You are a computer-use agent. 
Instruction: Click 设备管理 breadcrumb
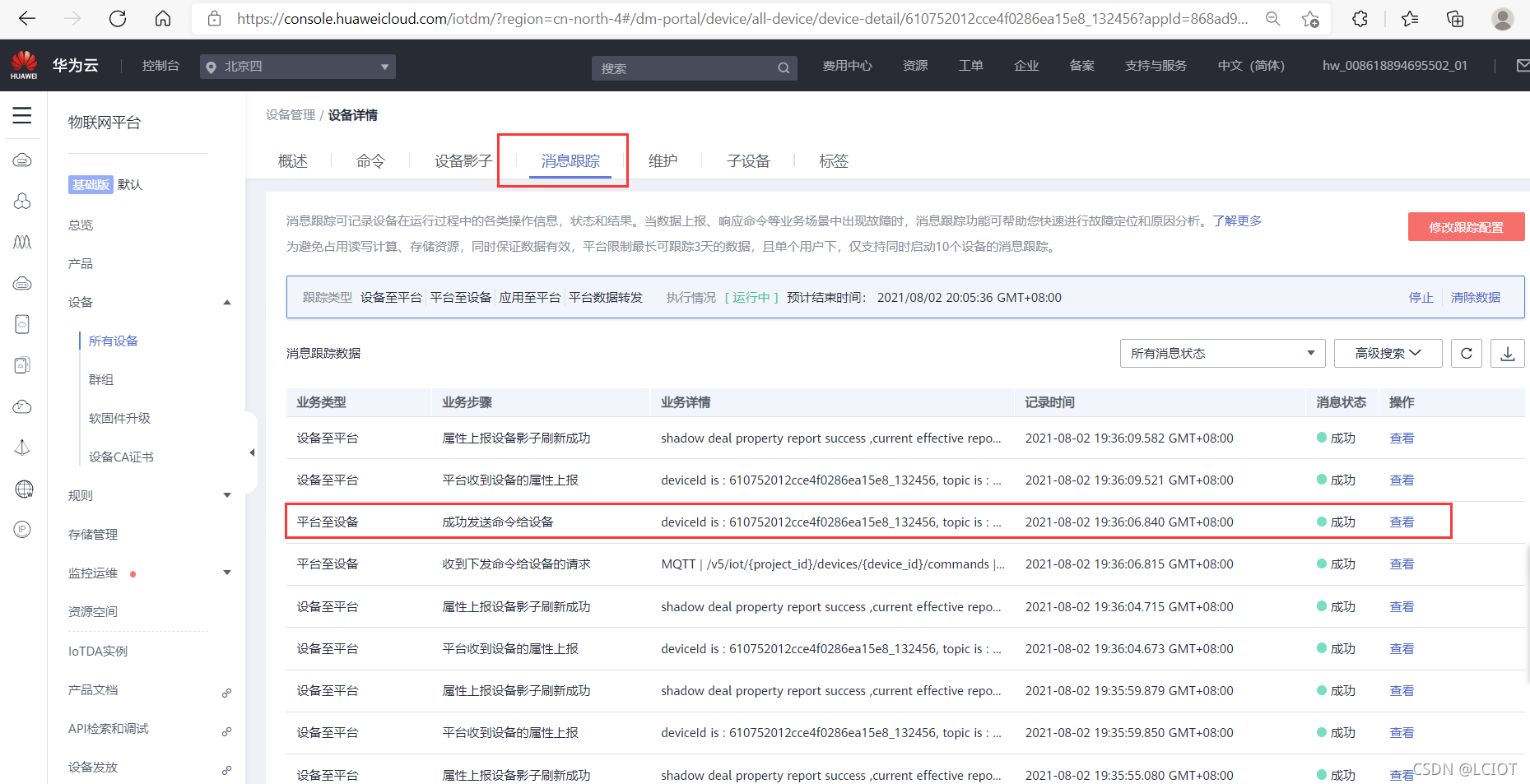click(x=291, y=115)
